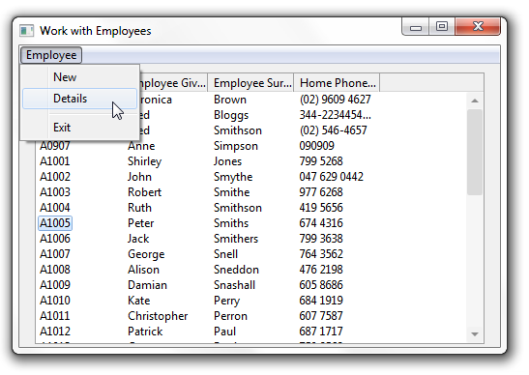Screen dimensions: 529x375
Task: Sort by Employee Surname column header
Action: click(251, 83)
